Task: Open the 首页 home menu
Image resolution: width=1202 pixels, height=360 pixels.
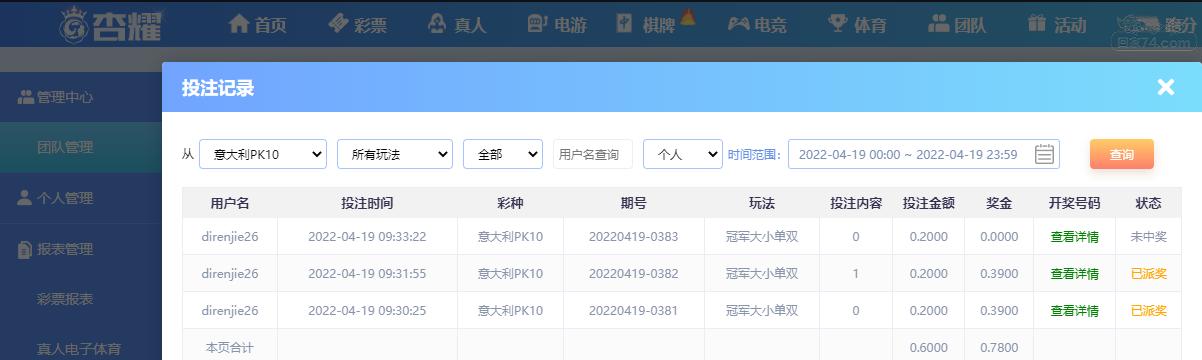Action: coord(257,24)
